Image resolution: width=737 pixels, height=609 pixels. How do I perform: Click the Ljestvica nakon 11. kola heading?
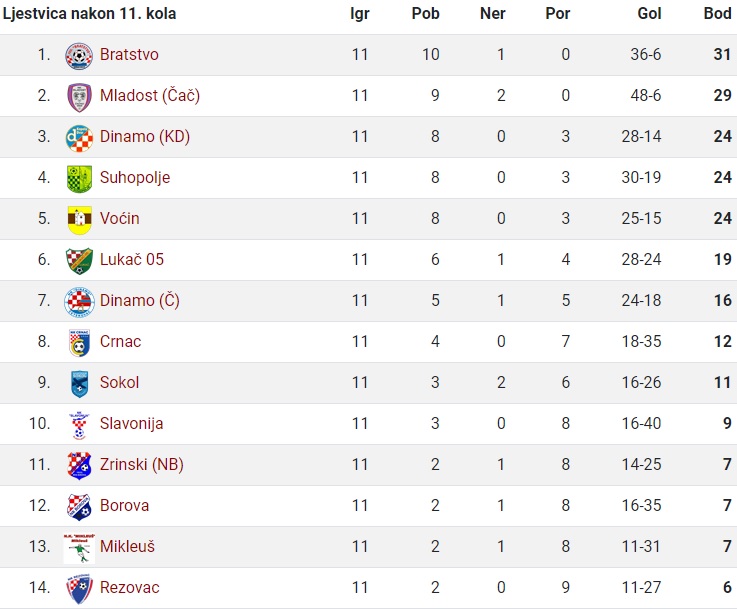(x=89, y=14)
